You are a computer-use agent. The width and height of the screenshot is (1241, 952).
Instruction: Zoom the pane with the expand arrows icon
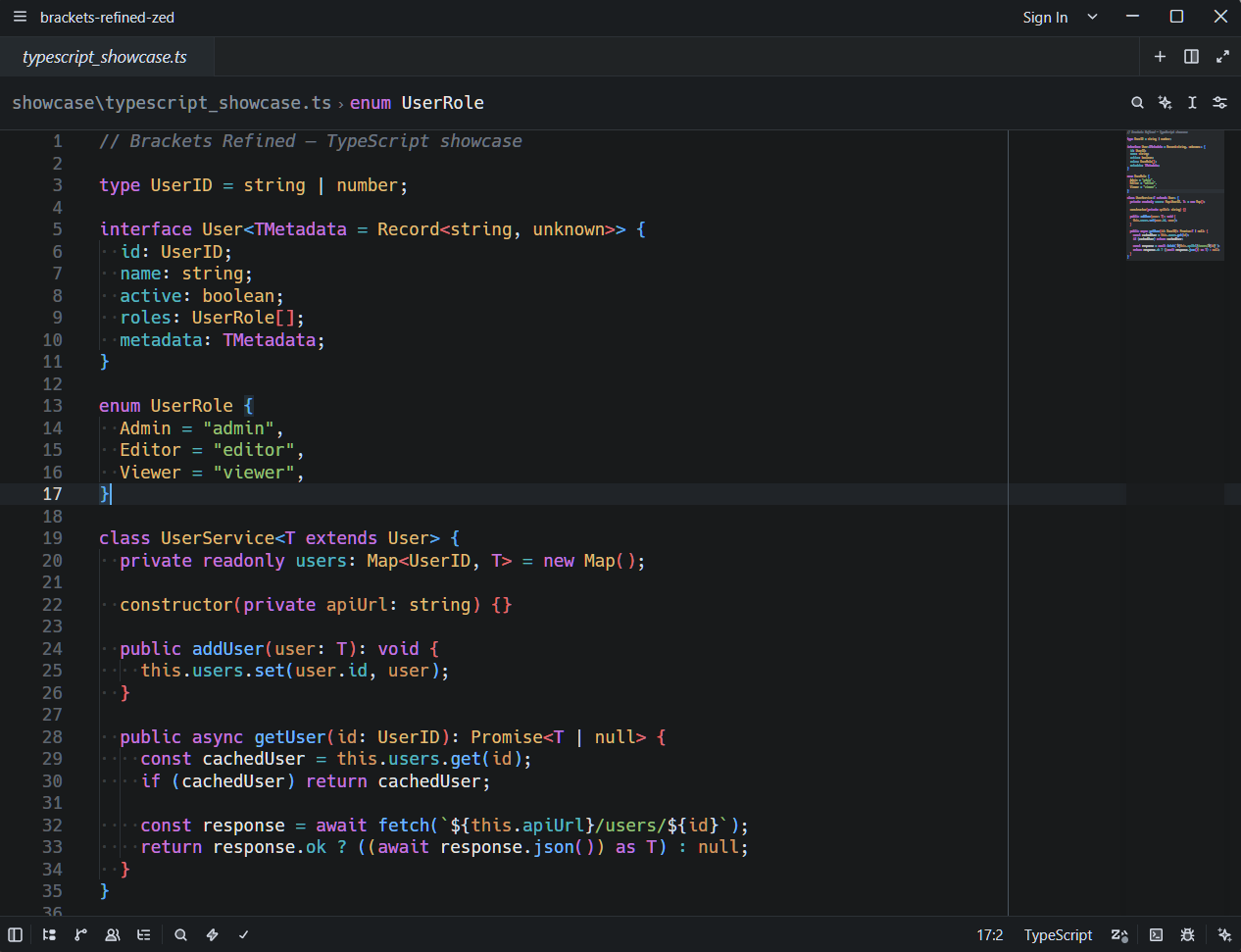[x=1222, y=57]
